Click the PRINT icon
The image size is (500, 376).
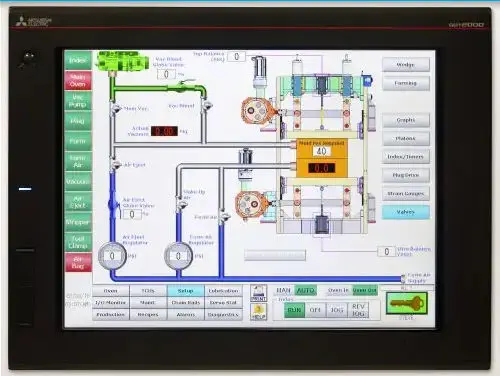(259, 293)
